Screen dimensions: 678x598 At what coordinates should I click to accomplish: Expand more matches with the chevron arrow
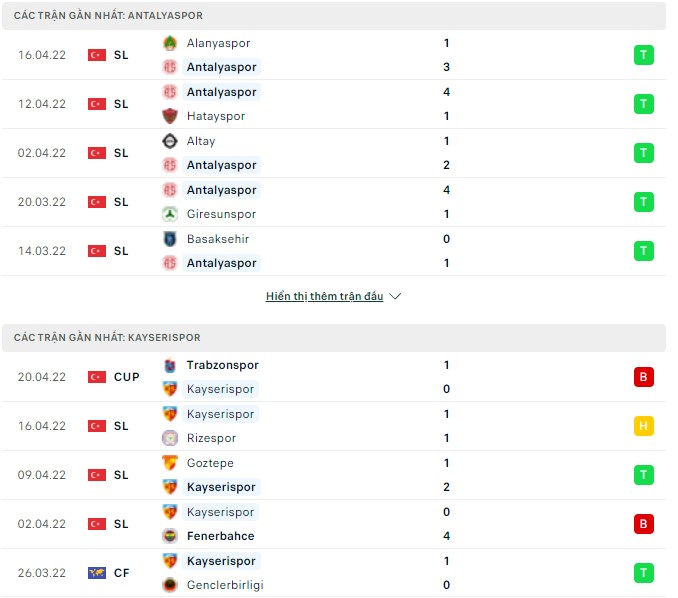click(395, 297)
